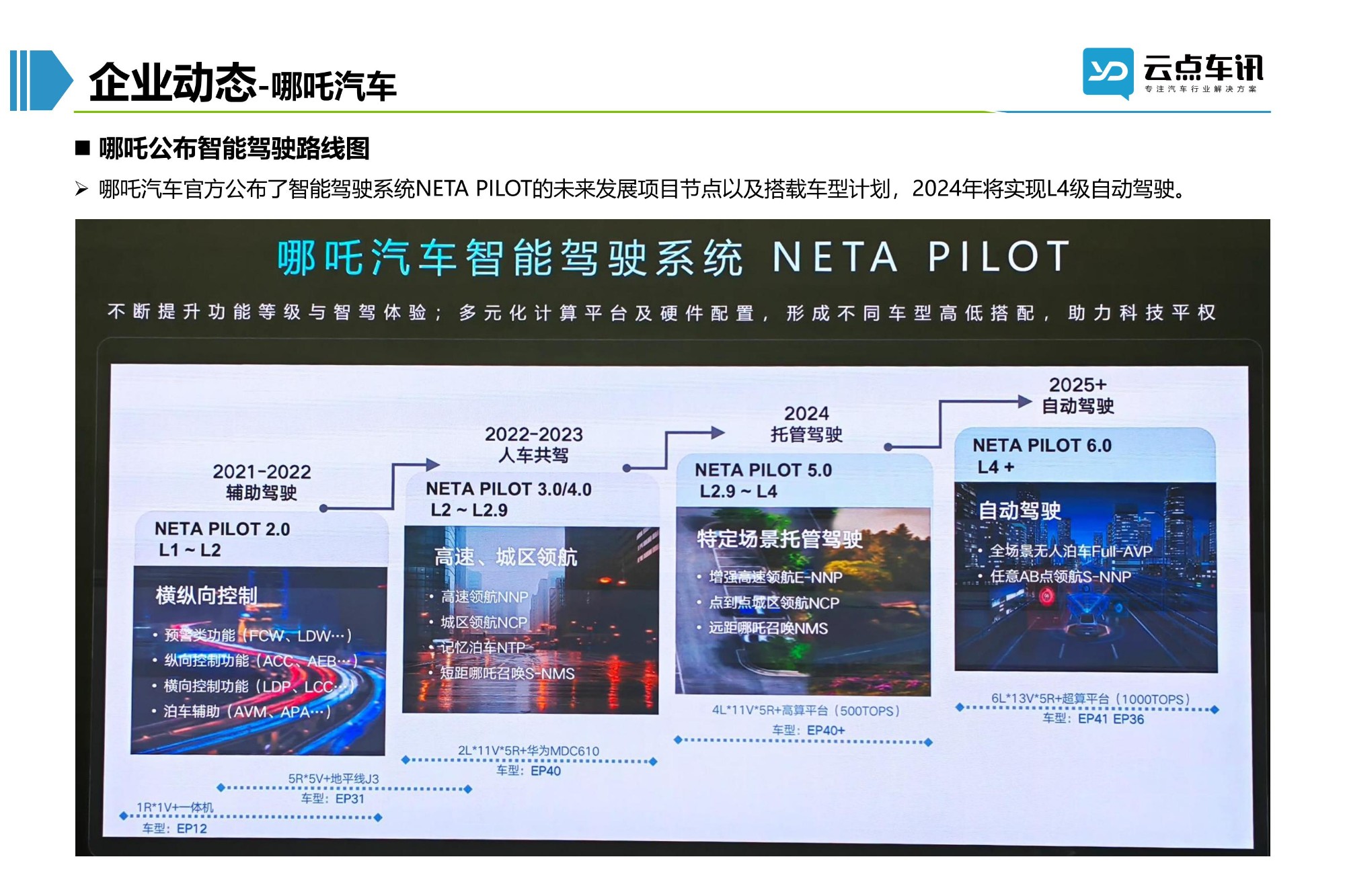Click the 4L*11V*5R+高算平台 (500TOPS) label
The height and width of the screenshot is (896, 1345).
tap(806, 710)
